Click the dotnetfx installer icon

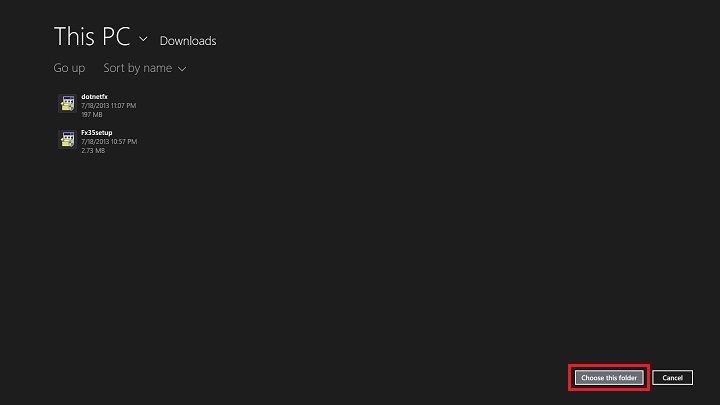click(x=67, y=103)
